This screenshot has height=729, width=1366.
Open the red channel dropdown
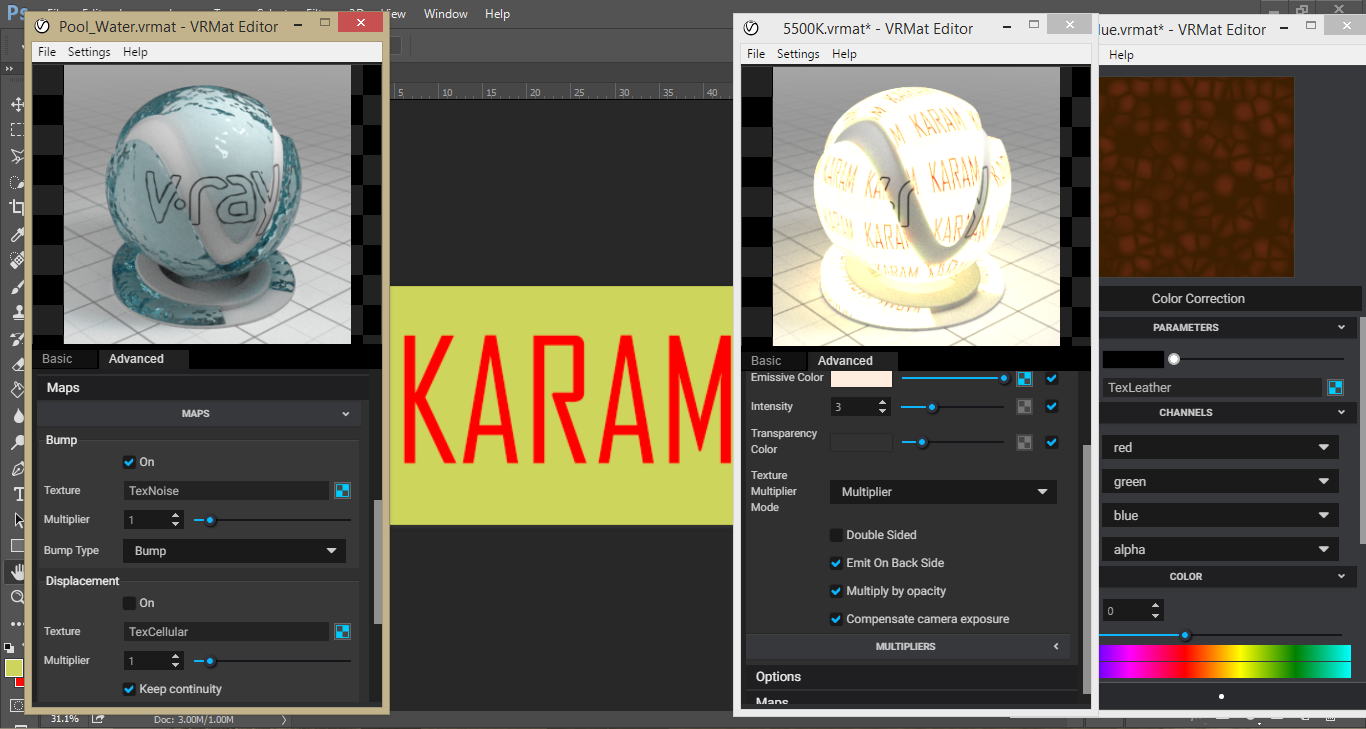pyautogui.click(x=1220, y=448)
